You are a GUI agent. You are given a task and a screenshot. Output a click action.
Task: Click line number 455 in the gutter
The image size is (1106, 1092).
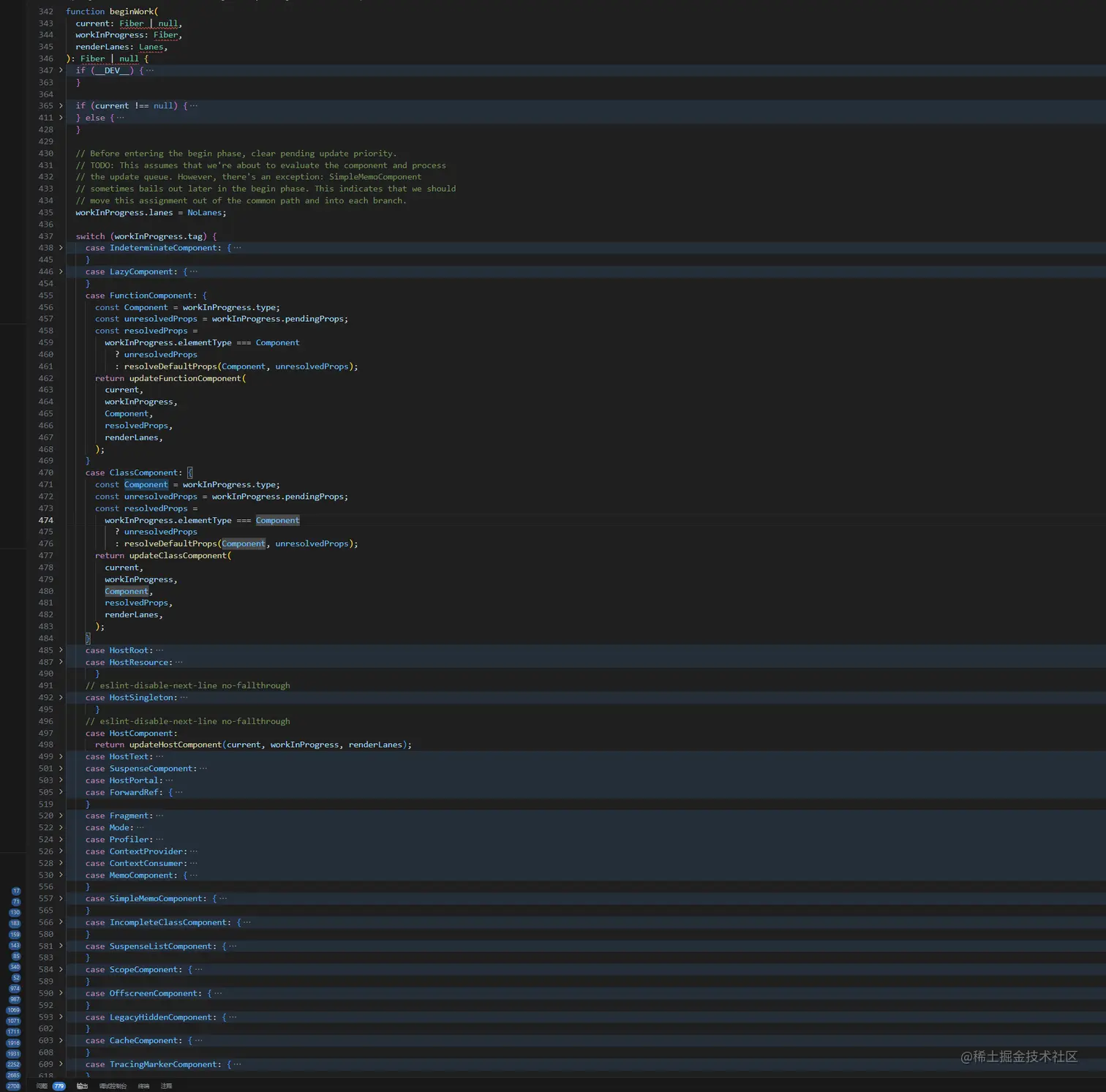45,295
